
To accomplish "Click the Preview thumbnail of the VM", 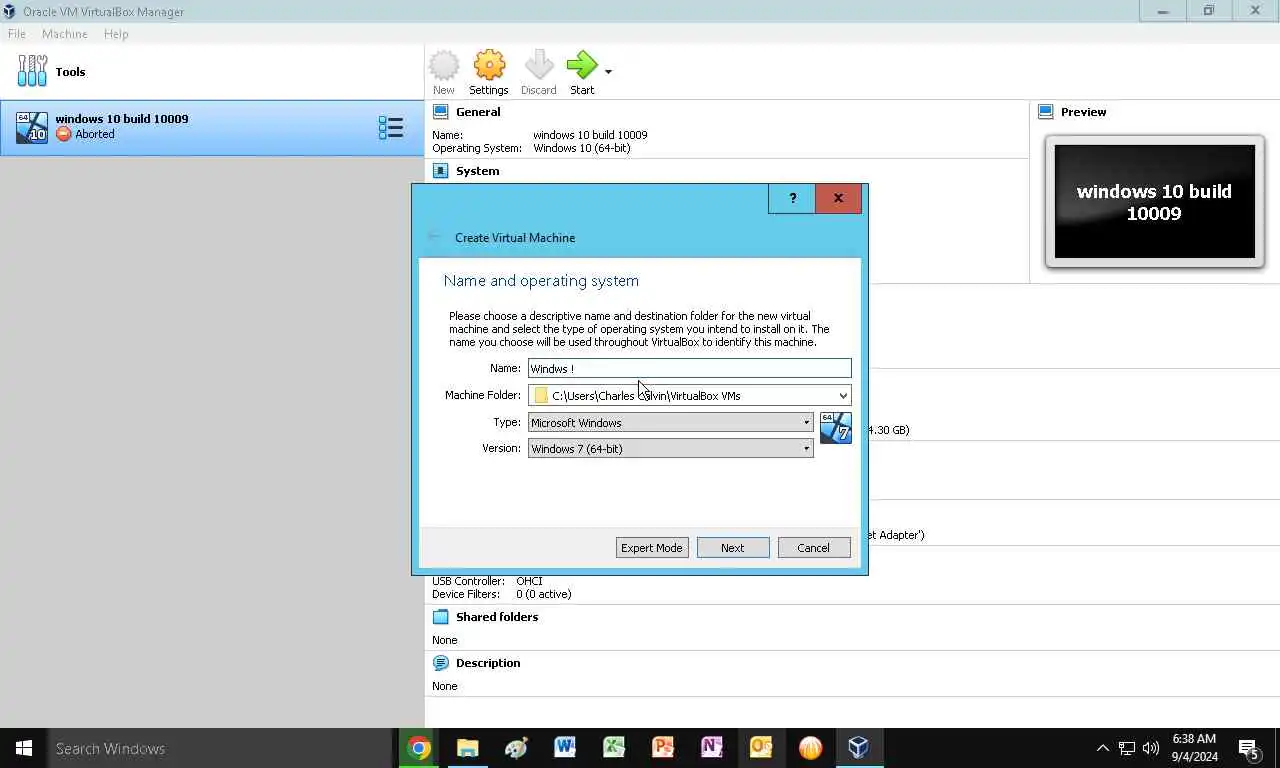I will [1154, 202].
